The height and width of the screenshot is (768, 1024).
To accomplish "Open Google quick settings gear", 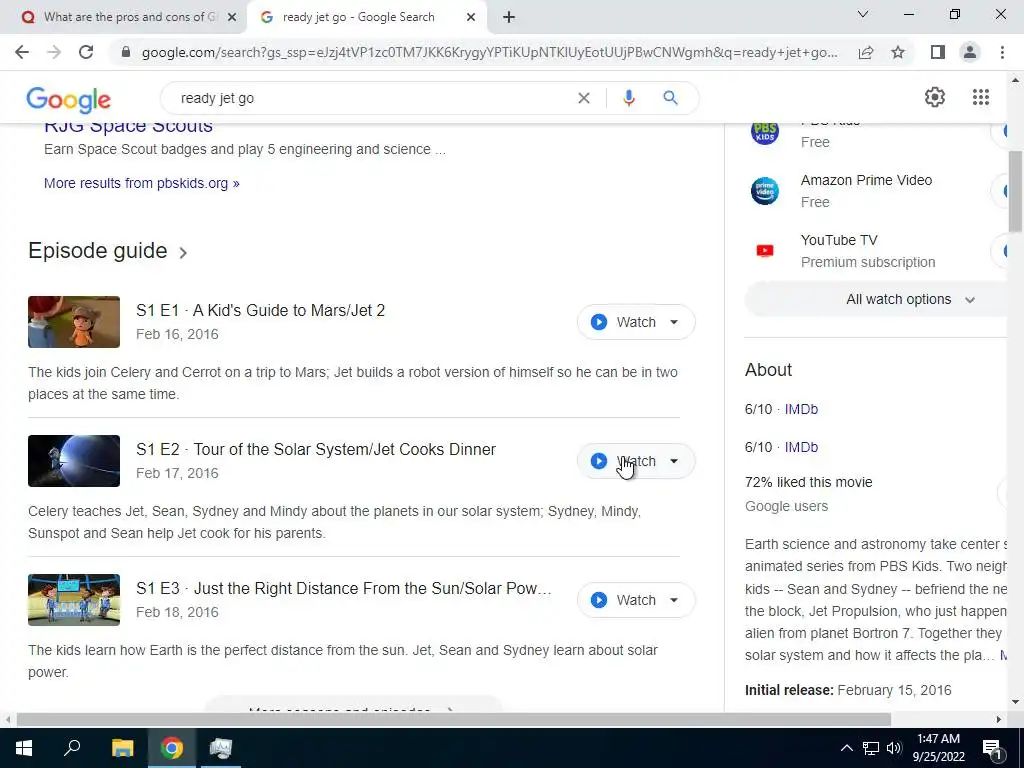I will [935, 97].
